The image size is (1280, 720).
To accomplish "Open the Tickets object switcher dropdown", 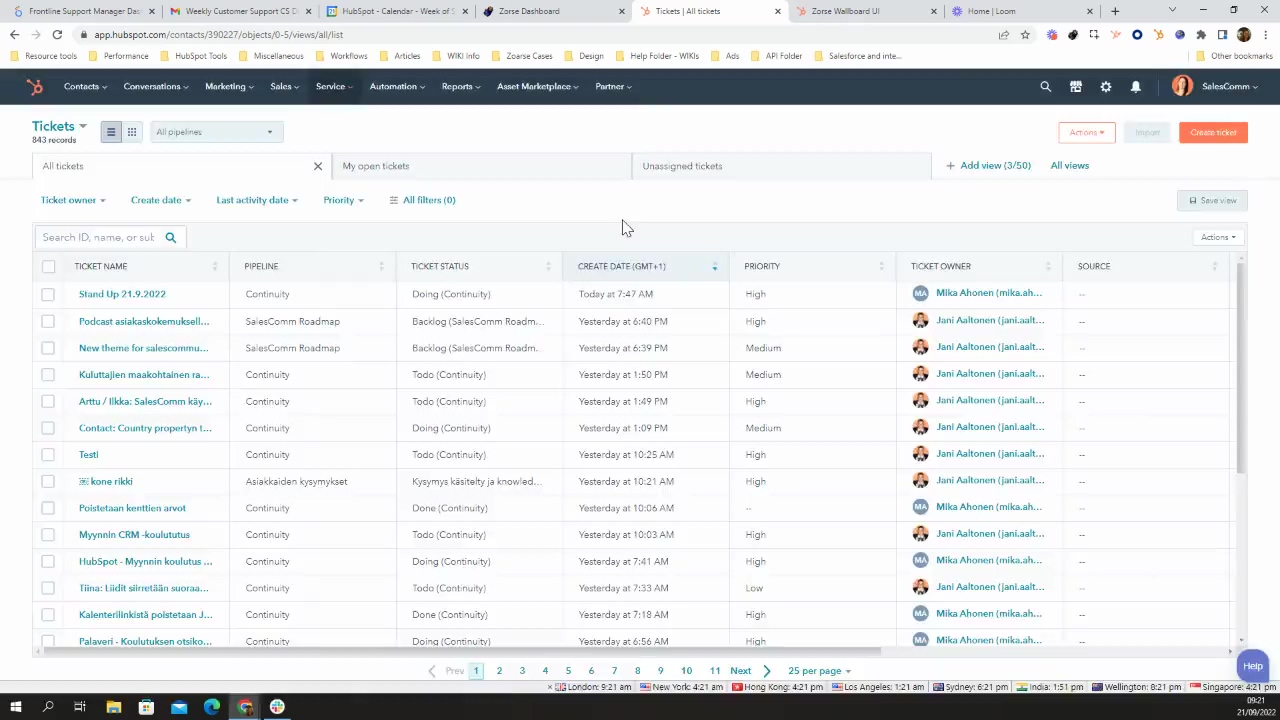I will [59, 126].
